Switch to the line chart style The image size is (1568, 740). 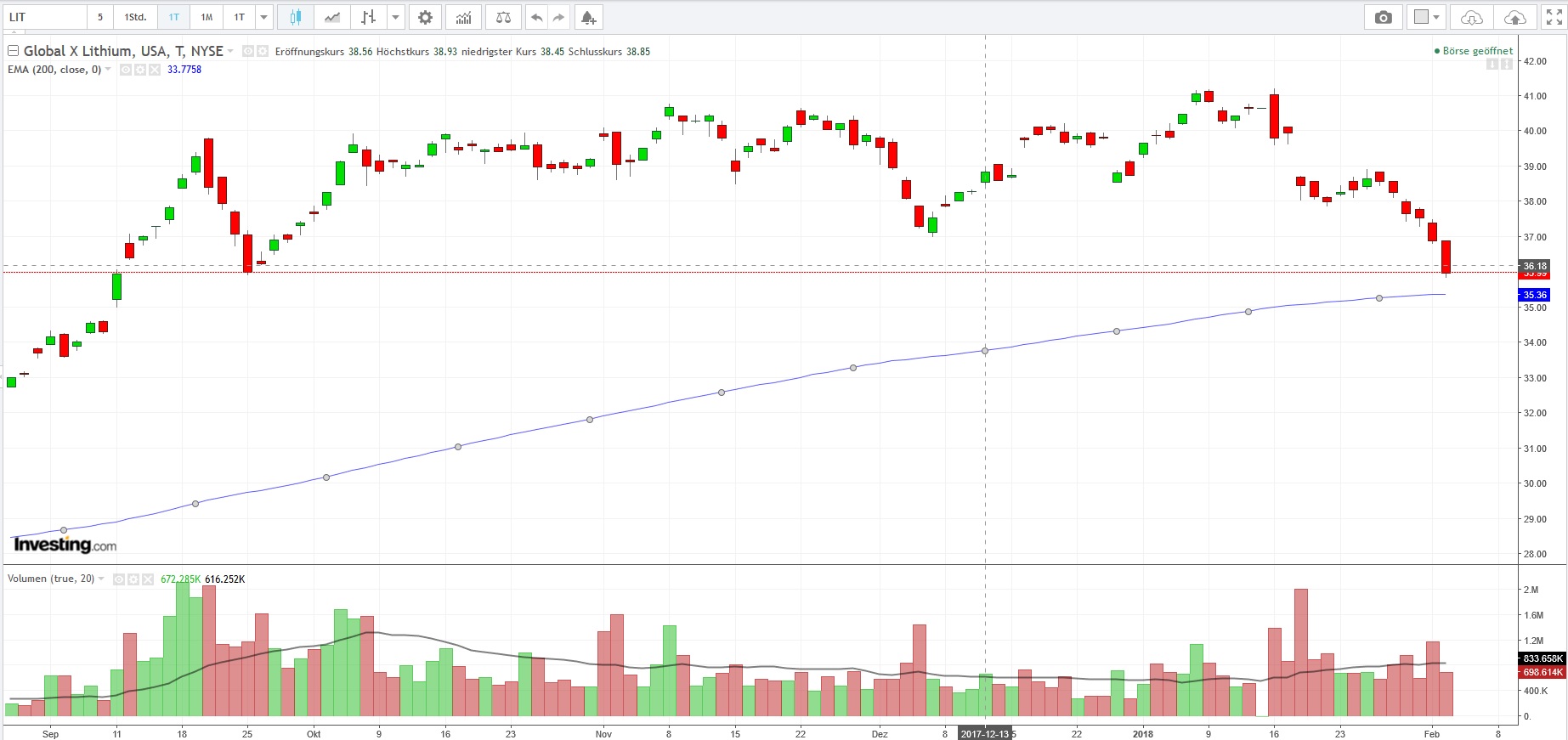(x=332, y=17)
